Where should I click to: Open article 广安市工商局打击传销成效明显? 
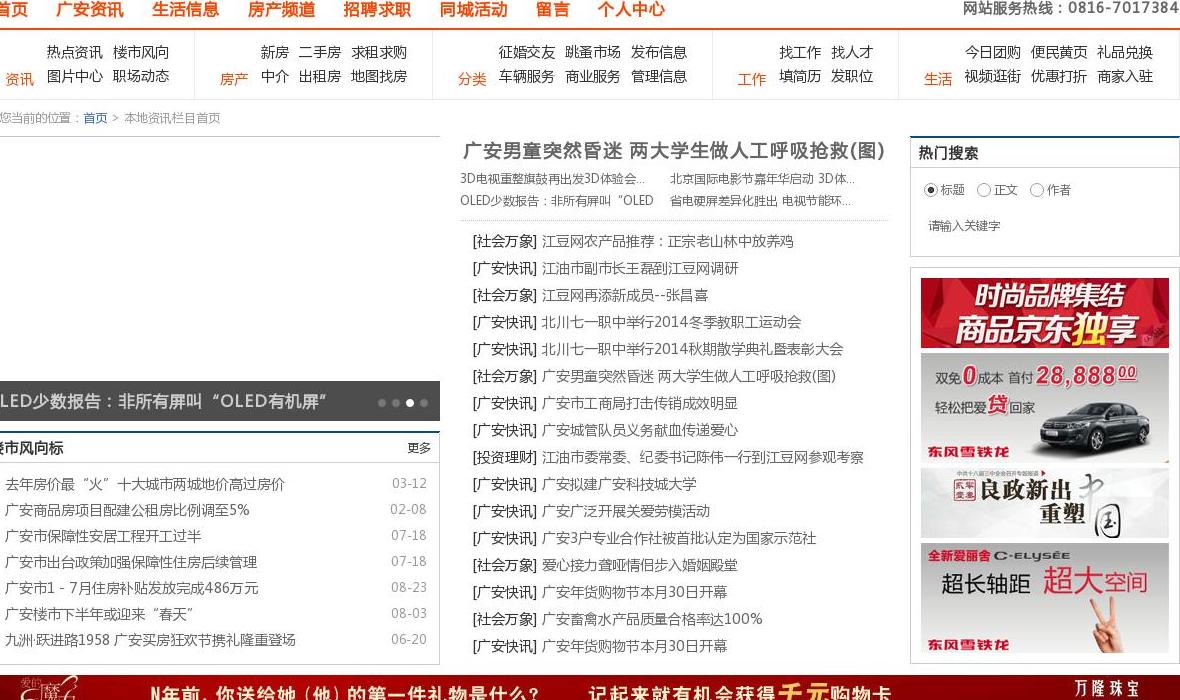point(640,403)
